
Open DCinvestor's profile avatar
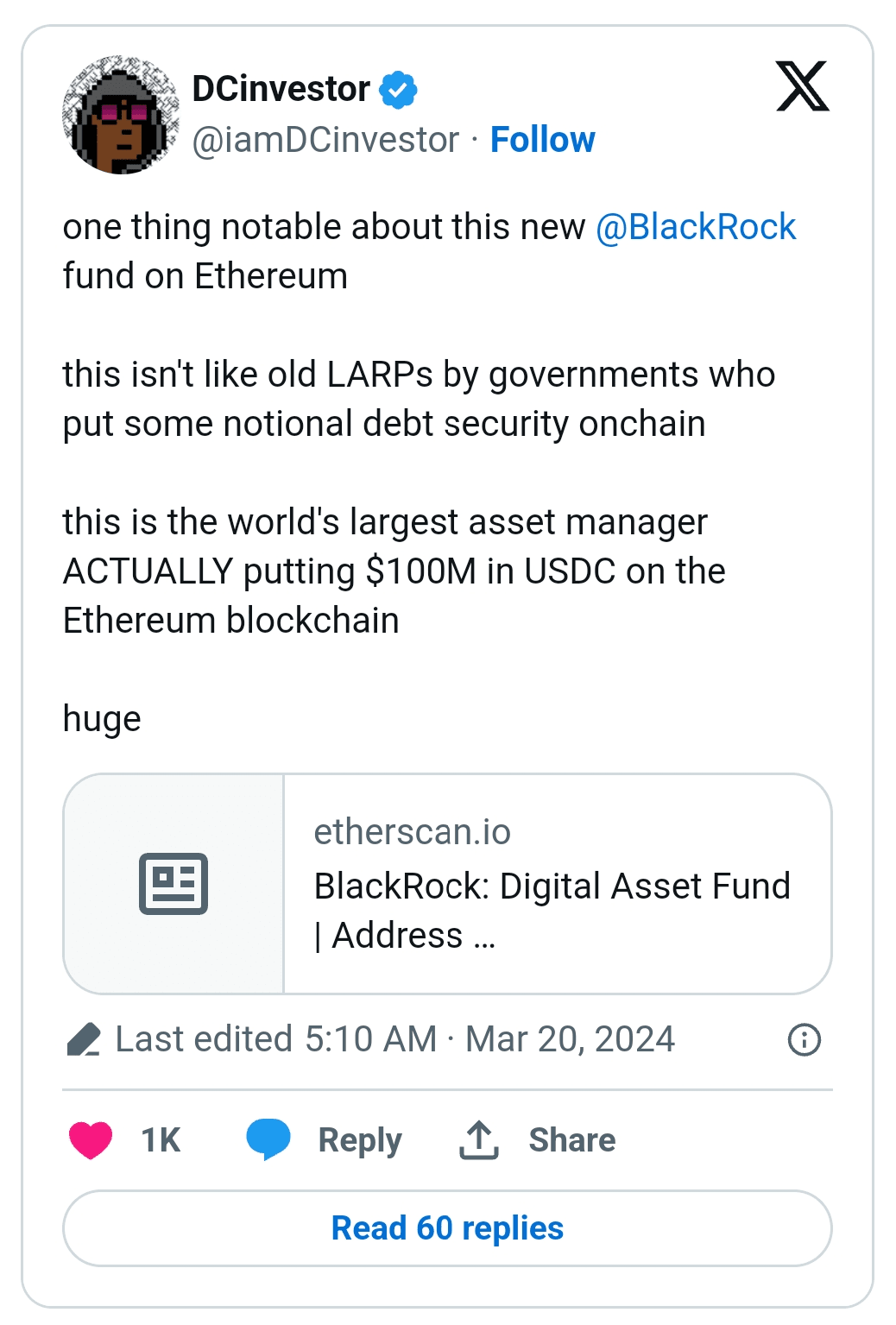pos(121,115)
